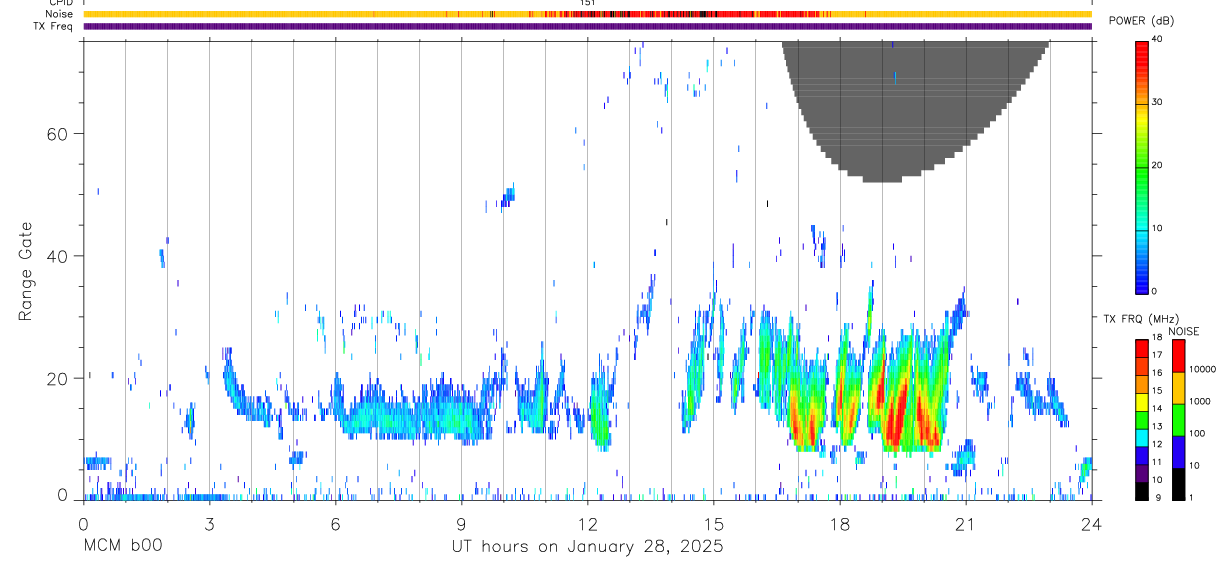This screenshot has height=567, width=1228.
Task: Click the 'TX Freq' row label at top
Action: click(x=55, y=26)
